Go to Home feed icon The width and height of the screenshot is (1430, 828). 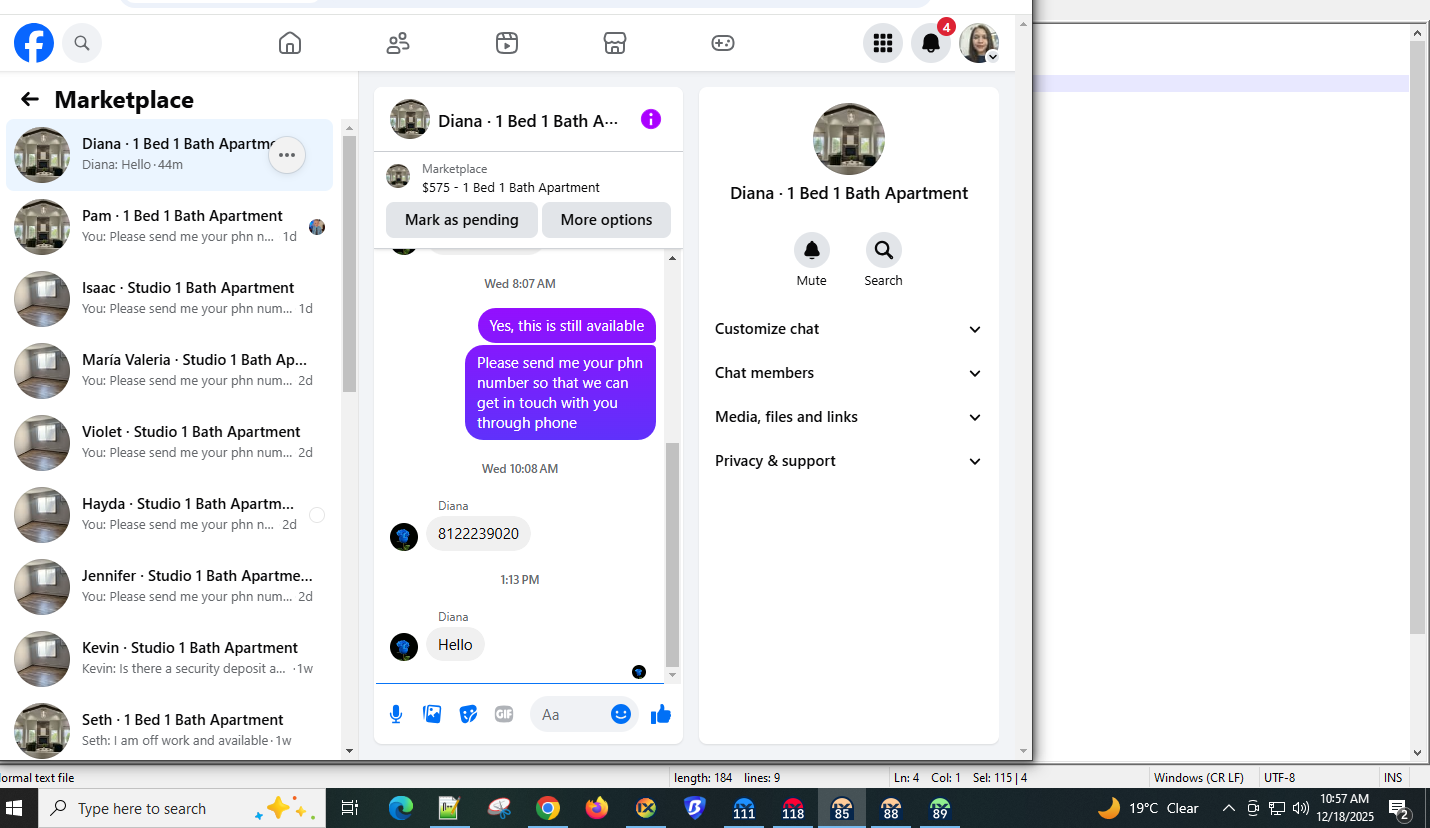coord(290,43)
